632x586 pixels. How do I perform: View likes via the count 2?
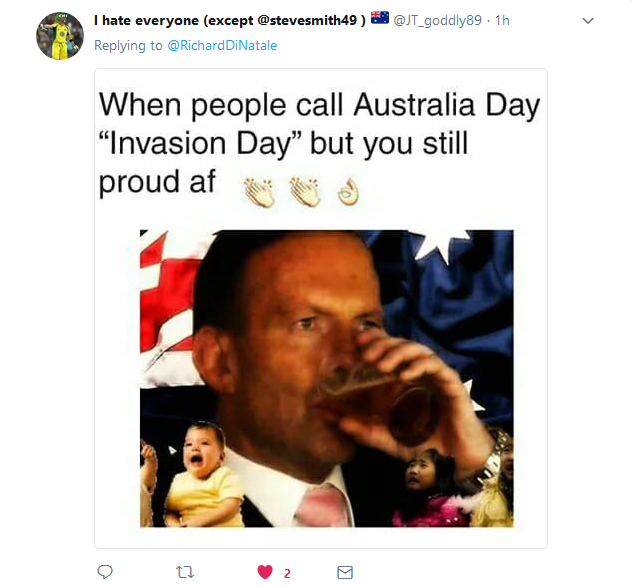click(x=287, y=573)
